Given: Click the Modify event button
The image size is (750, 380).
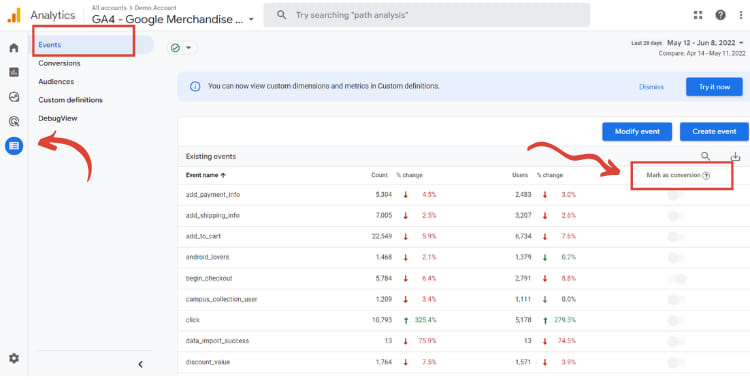Looking at the screenshot, I should pyautogui.click(x=637, y=132).
